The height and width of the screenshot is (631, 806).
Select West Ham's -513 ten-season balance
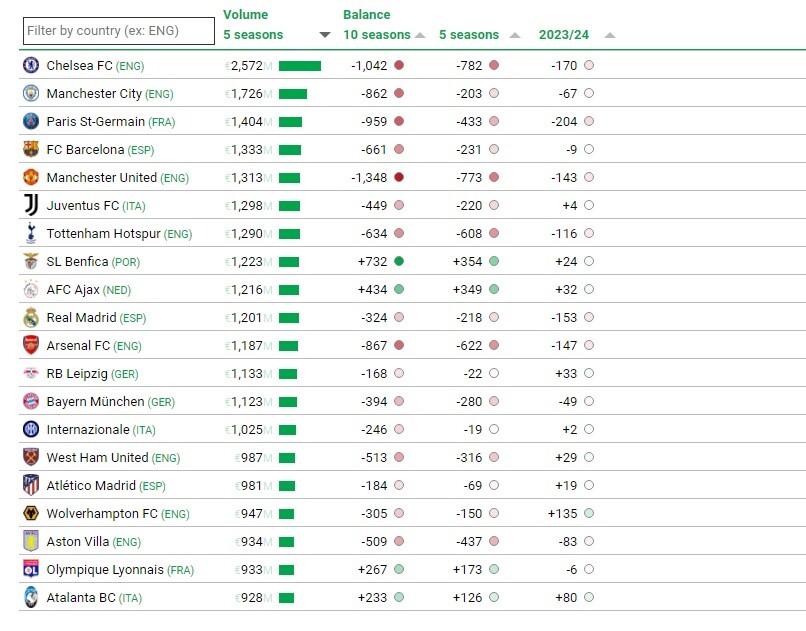pyautogui.click(x=374, y=458)
